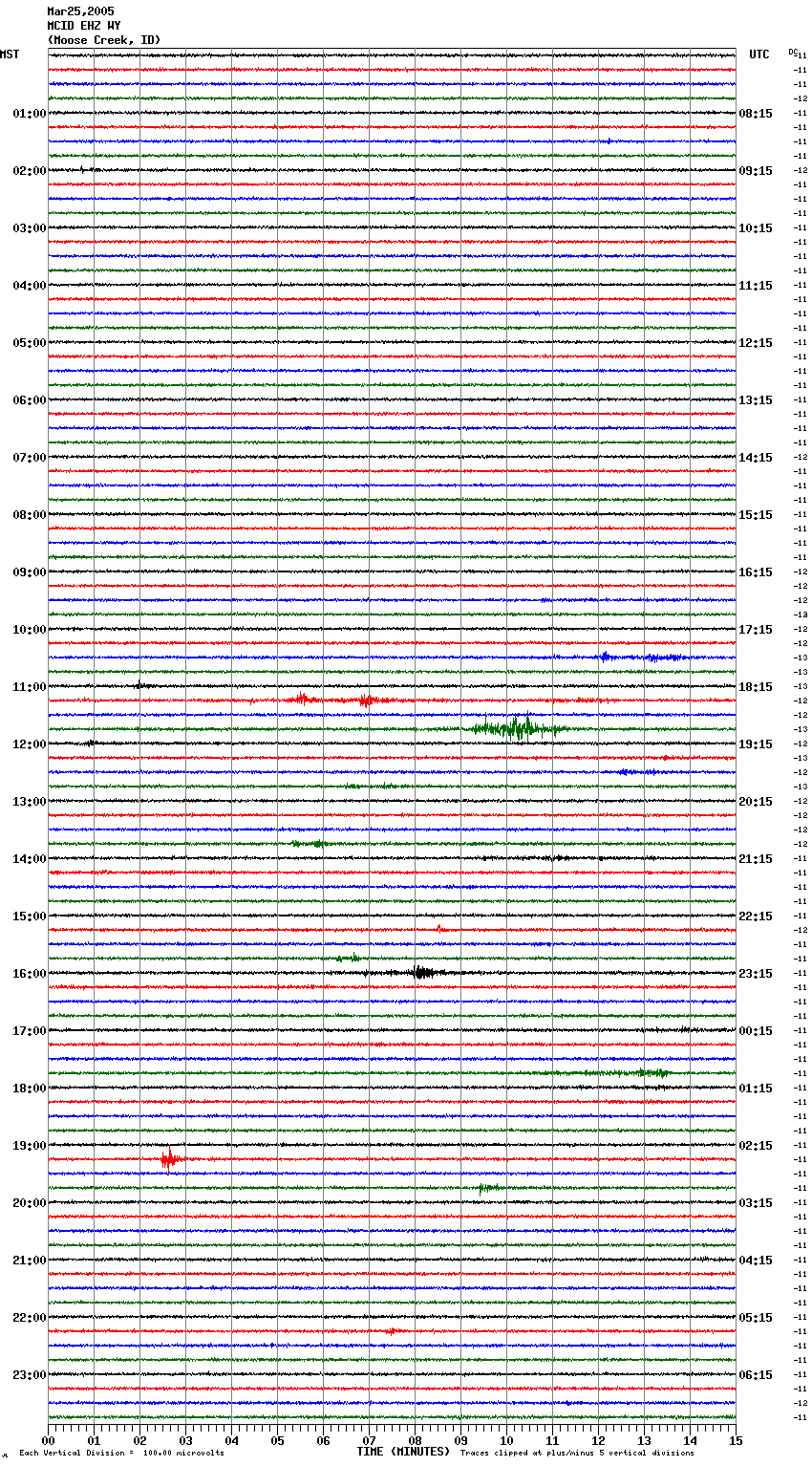Select the 04:00 MST time label
The height and width of the screenshot is (1466, 812).
[30, 286]
